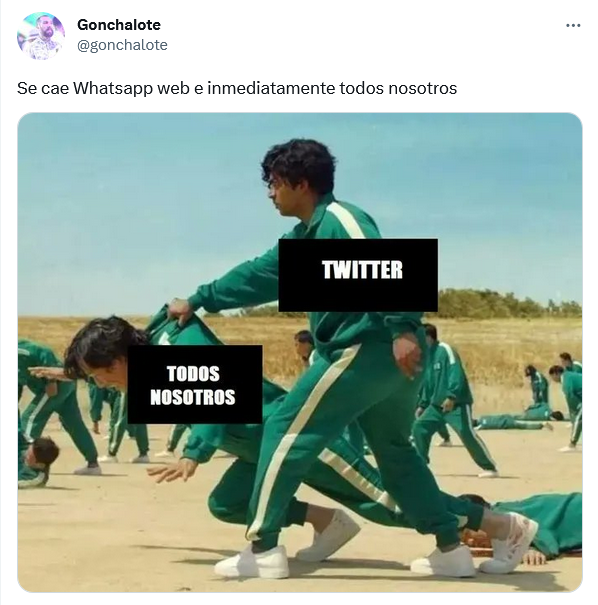Click the bent-over man's dark hair

click(x=102, y=341)
